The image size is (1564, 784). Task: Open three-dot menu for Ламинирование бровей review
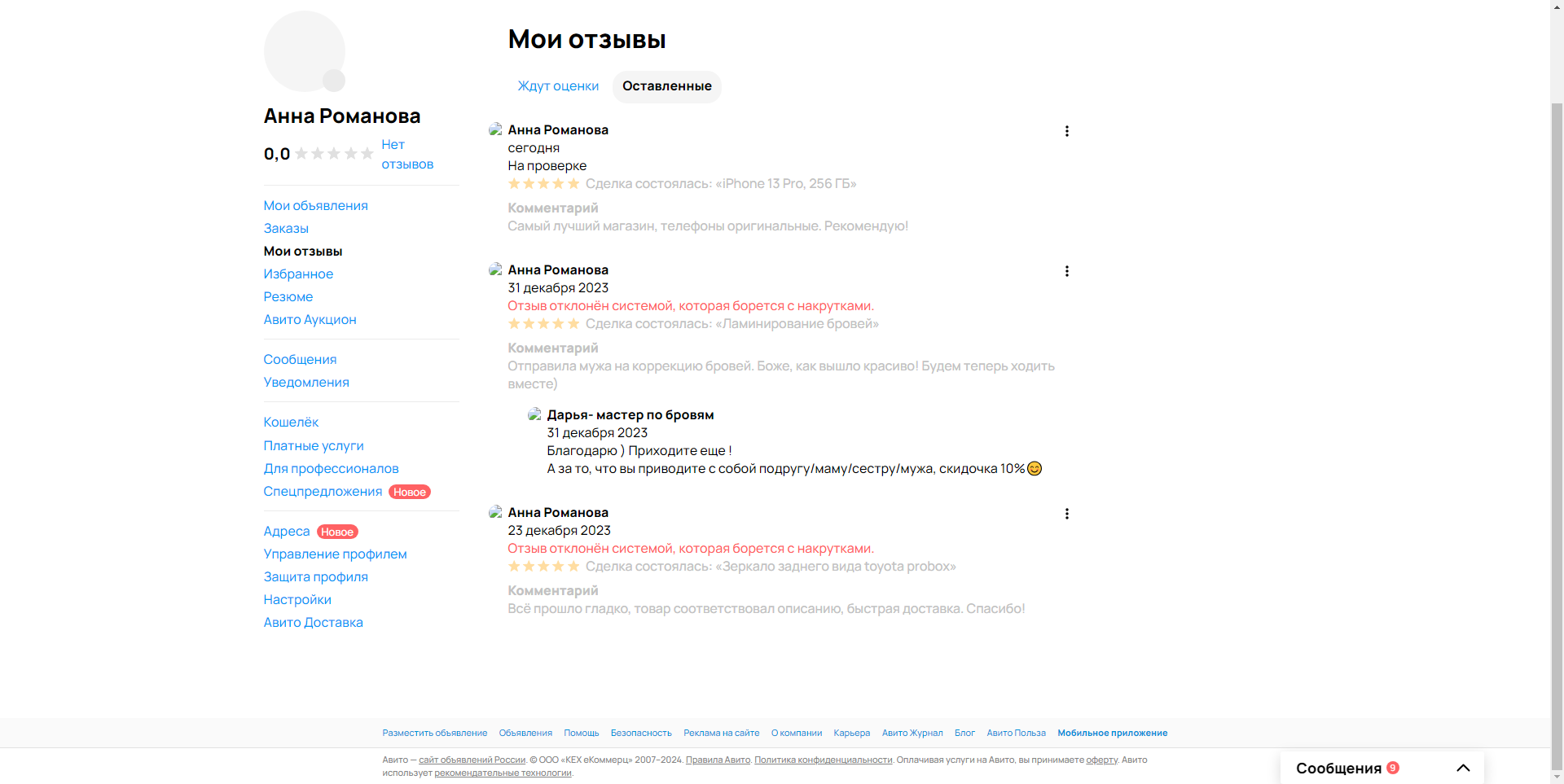click(x=1066, y=271)
